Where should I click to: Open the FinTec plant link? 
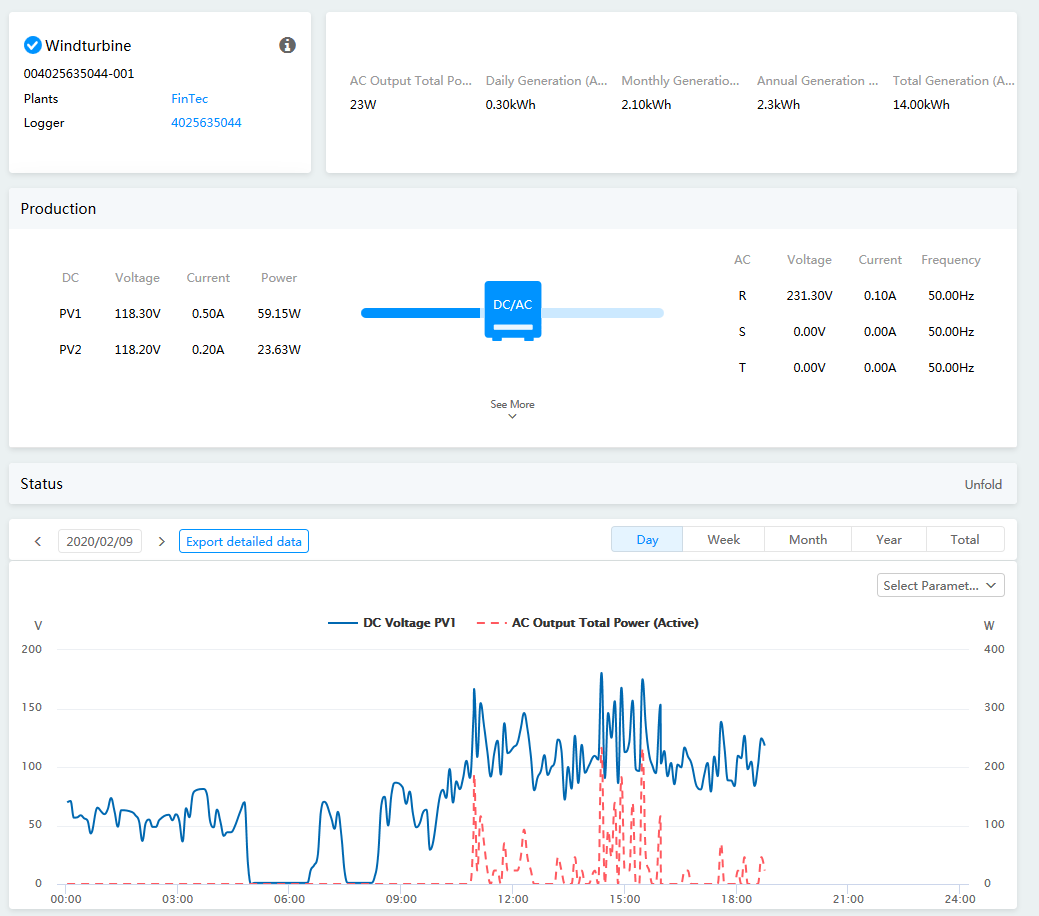pyautogui.click(x=189, y=99)
